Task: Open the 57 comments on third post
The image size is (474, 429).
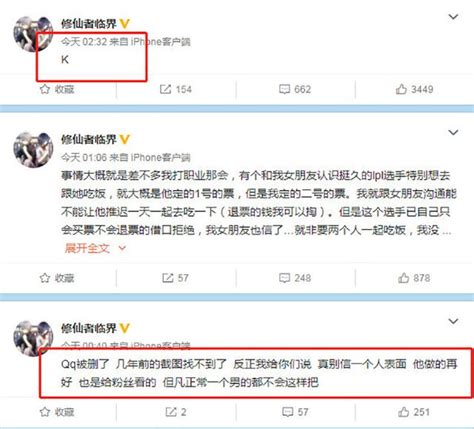Action: (x=295, y=412)
